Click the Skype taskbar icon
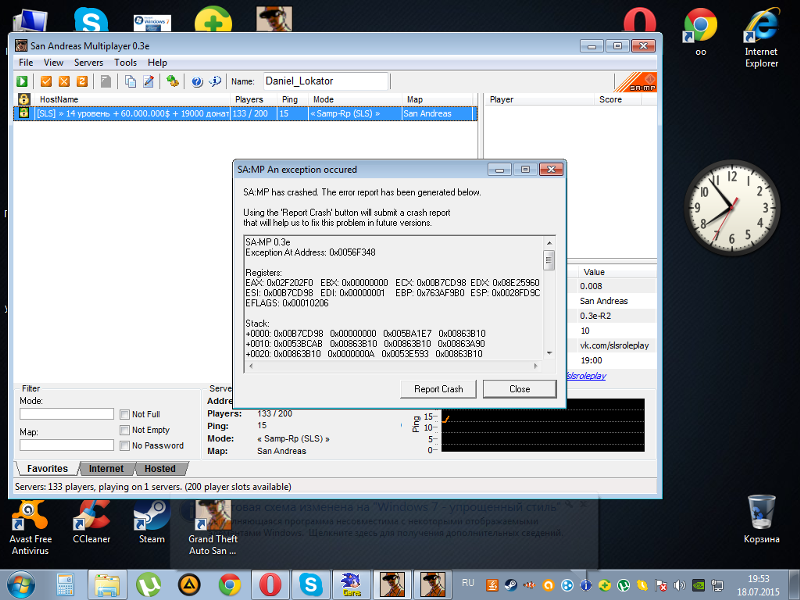 311,585
